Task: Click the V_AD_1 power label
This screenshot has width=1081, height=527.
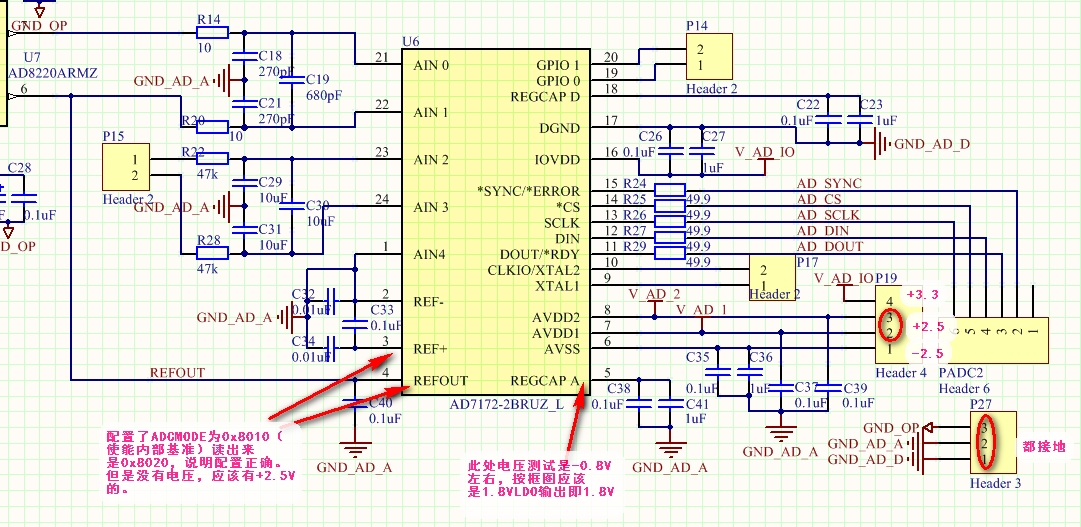Action: tap(701, 310)
